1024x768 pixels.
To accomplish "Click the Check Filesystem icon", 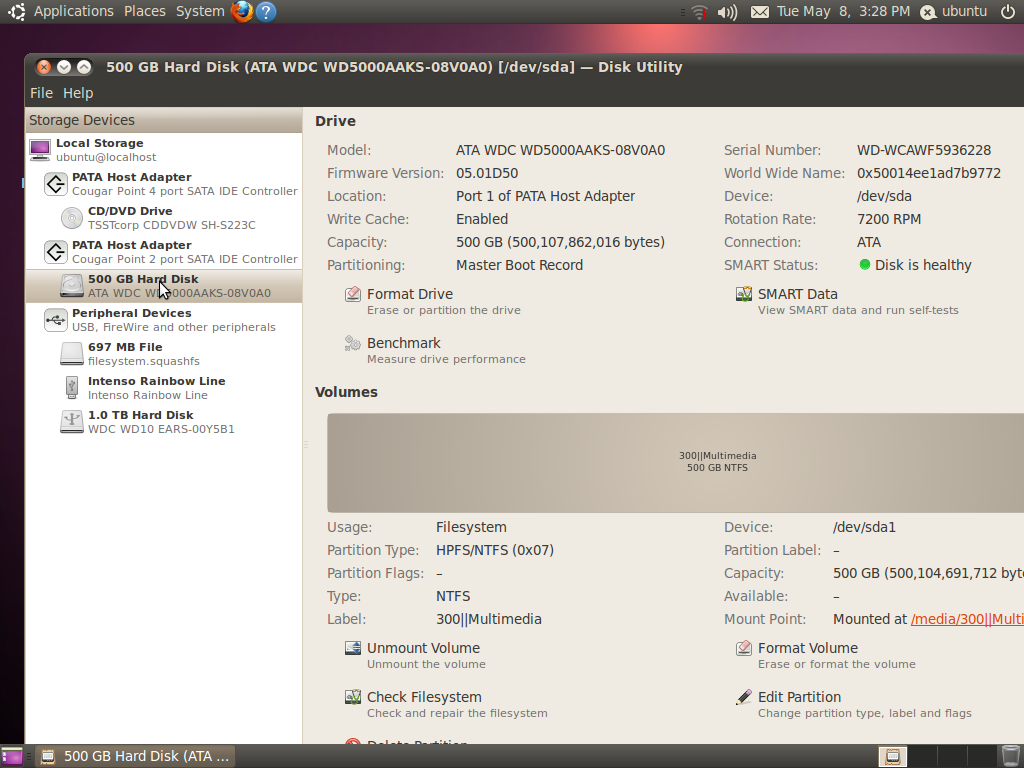I will 353,697.
